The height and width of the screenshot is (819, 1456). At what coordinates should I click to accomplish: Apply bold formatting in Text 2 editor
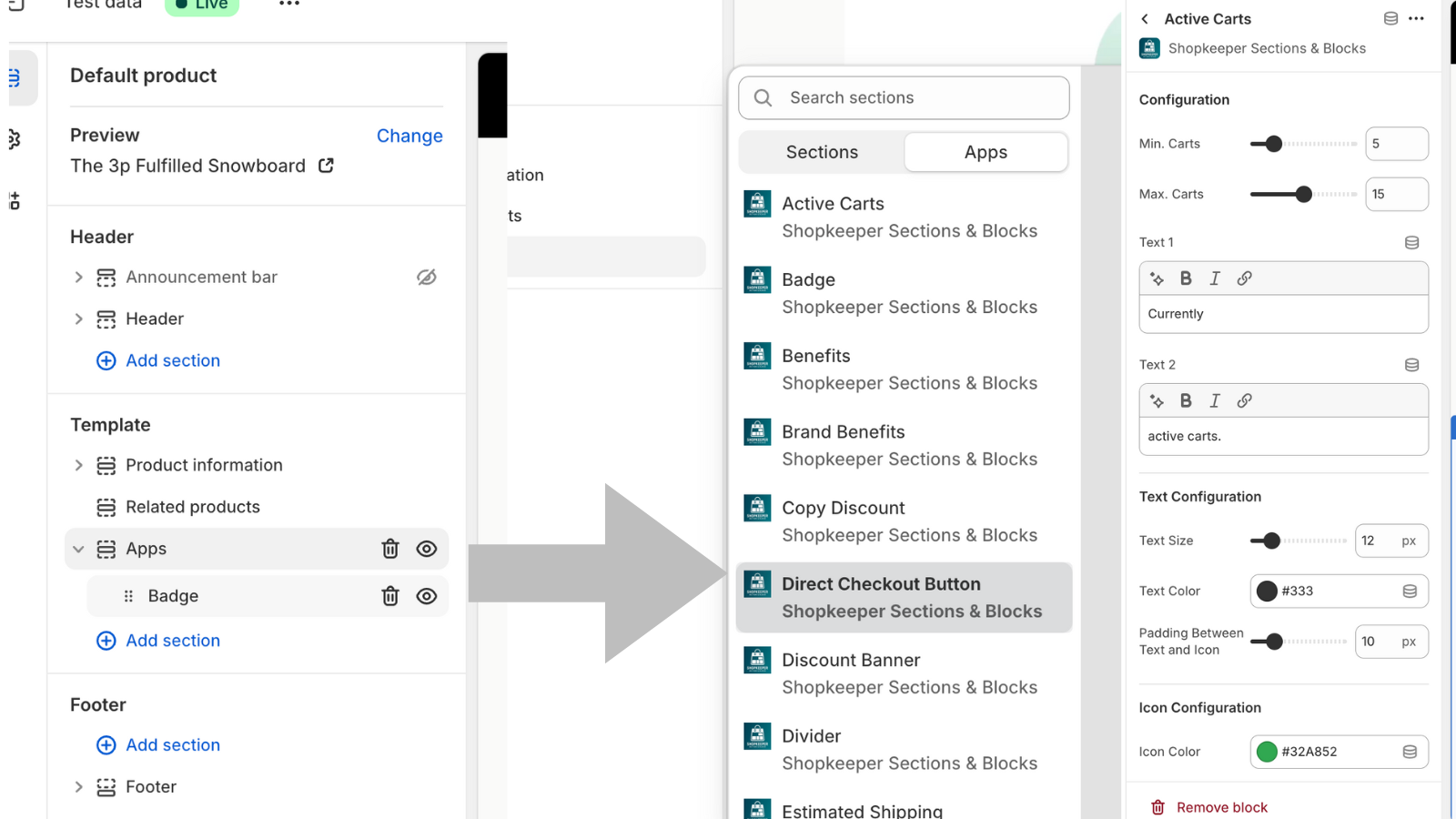coord(1186,400)
